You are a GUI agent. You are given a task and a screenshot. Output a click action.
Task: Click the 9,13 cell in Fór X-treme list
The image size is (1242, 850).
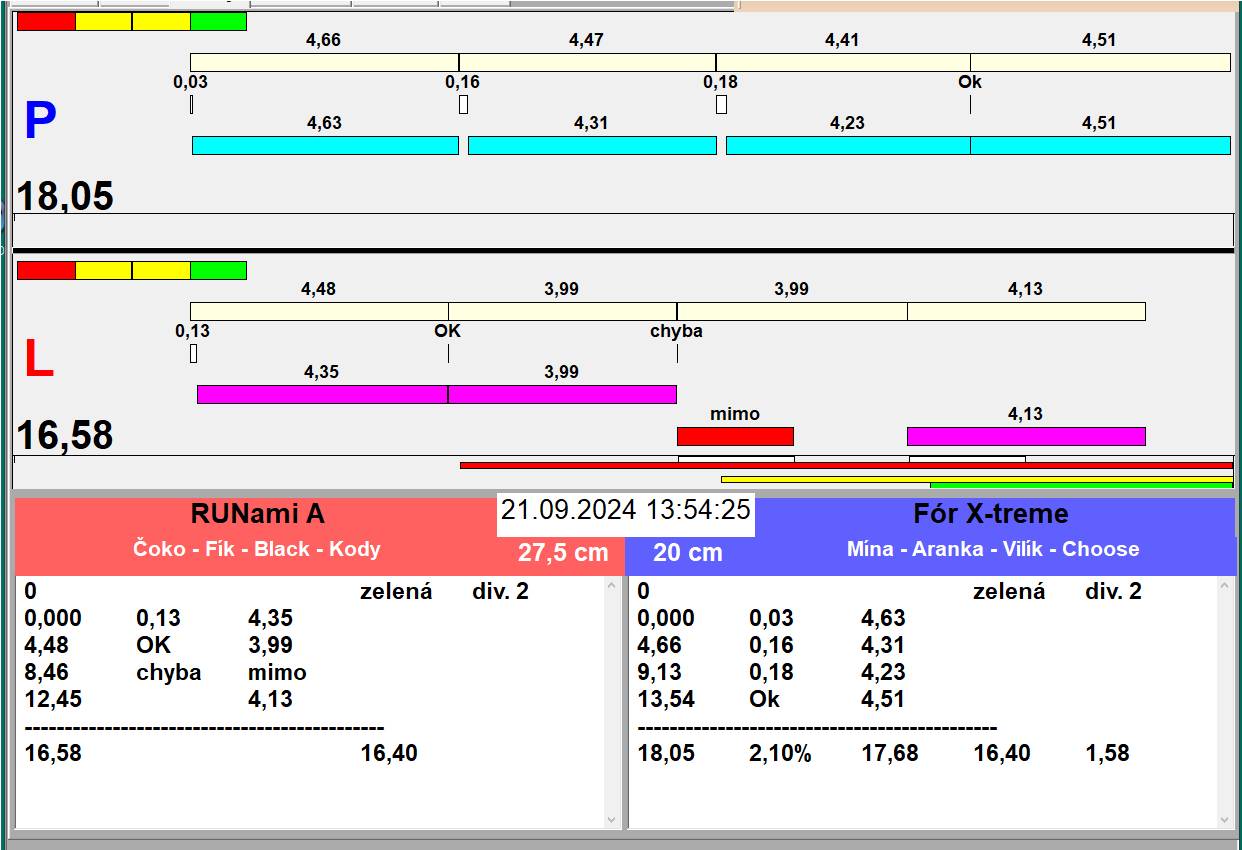(660, 672)
